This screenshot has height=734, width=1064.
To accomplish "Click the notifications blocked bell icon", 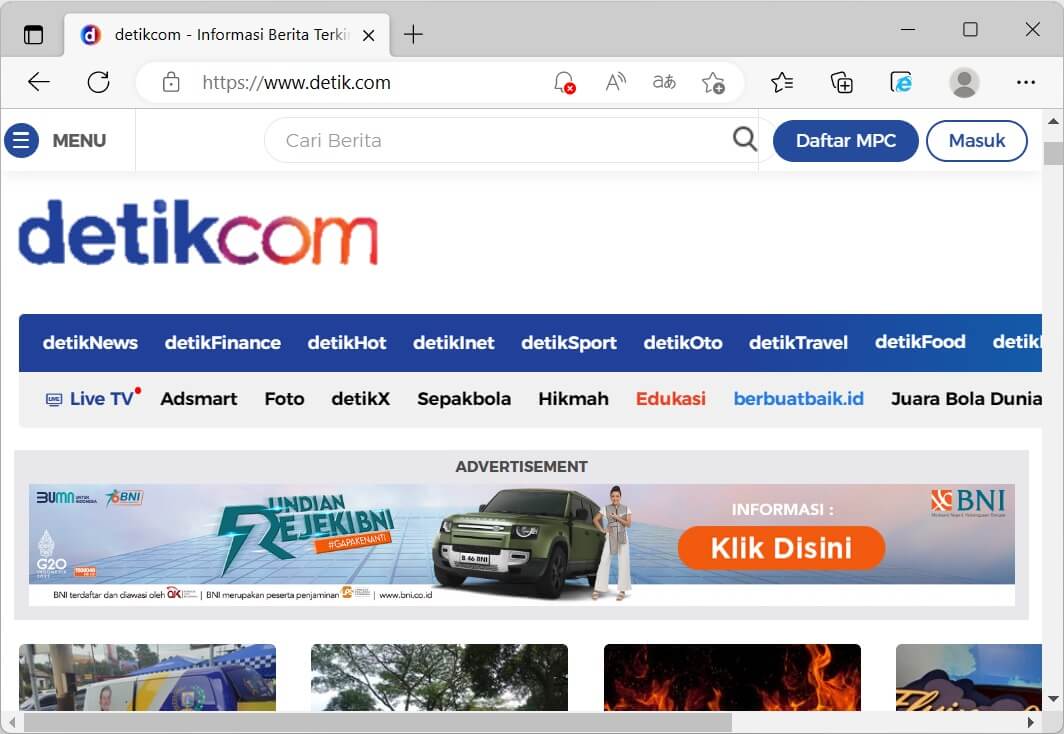I will click(x=564, y=83).
